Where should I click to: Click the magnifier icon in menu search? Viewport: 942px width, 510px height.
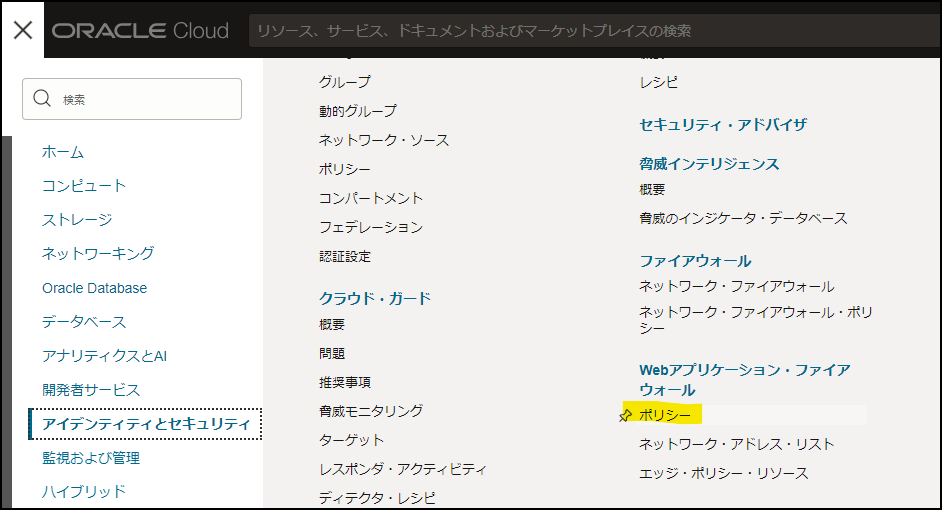point(41,98)
